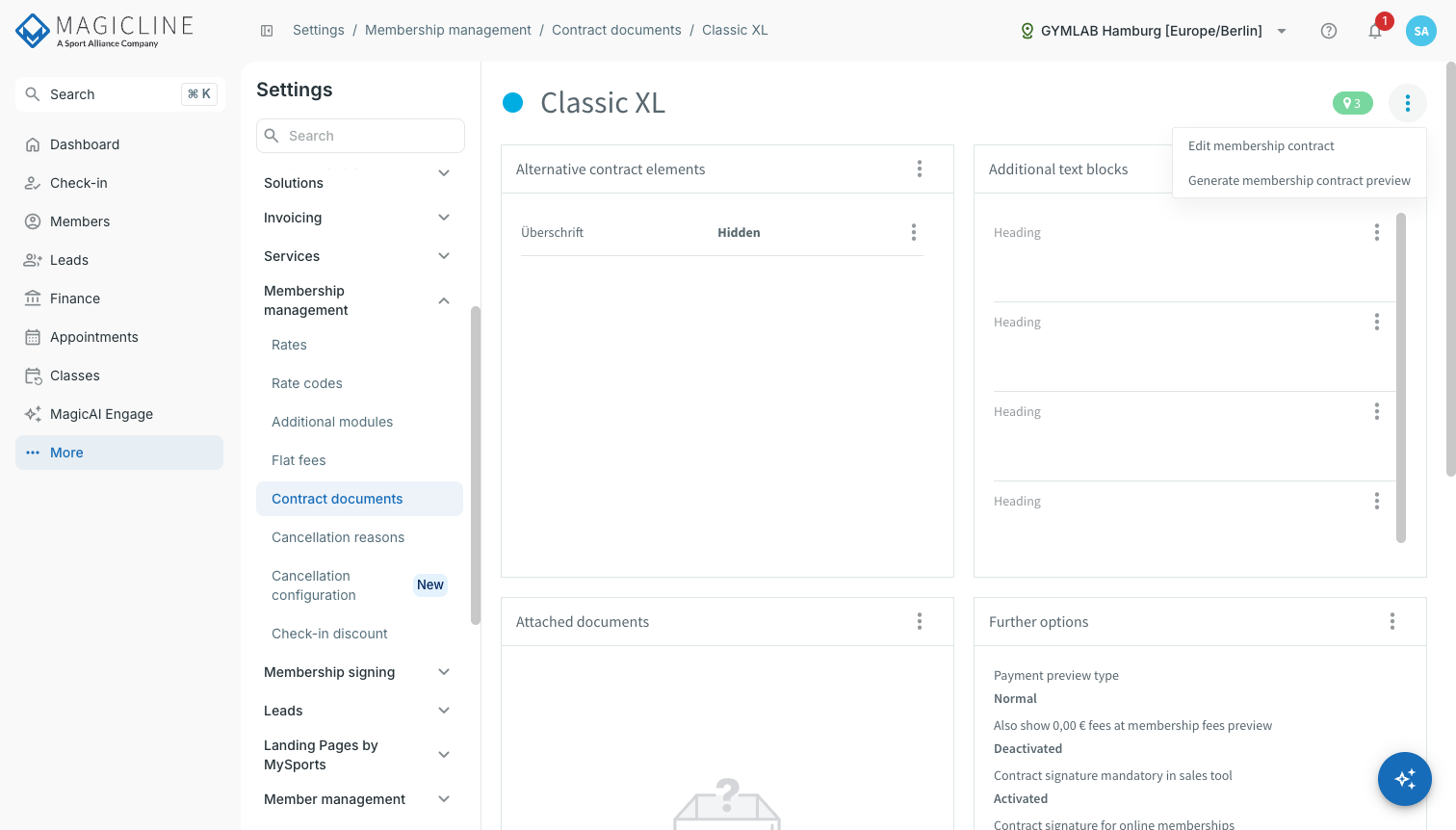Click the Contract documents breadcrumb link
The height and width of the screenshot is (830, 1456).
click(x=616, y=31)
